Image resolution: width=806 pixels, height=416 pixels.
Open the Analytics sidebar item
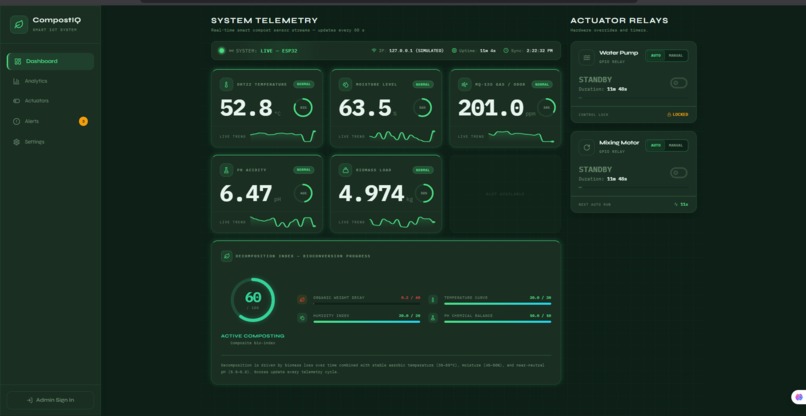[x=50, y=81]
